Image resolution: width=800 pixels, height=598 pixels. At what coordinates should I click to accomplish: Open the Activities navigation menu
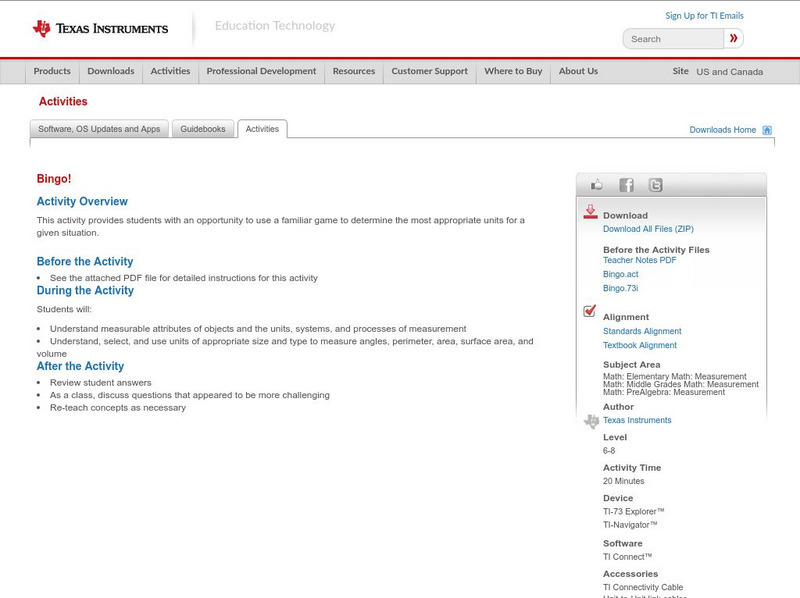point(170,71)
